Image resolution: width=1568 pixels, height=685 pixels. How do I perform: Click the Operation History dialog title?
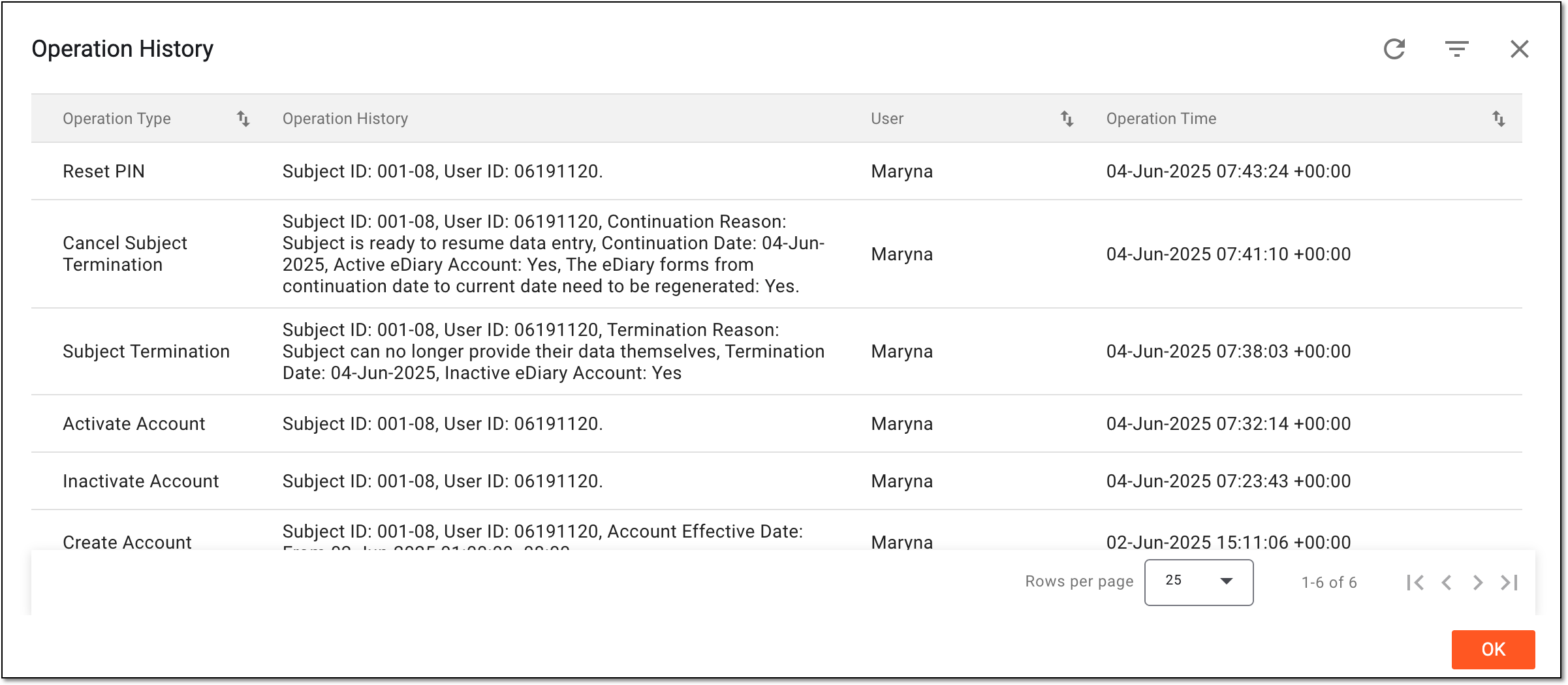[x=123, y=49]
